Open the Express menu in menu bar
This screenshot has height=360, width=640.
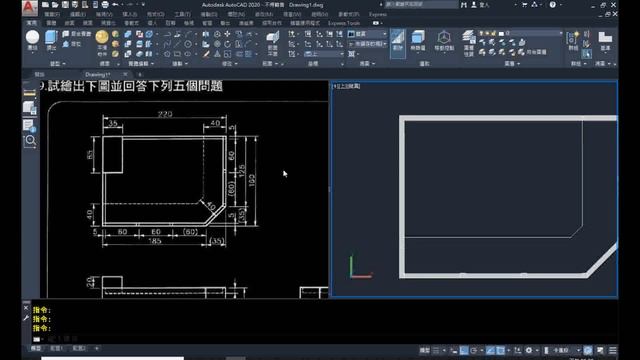point(378,14)
